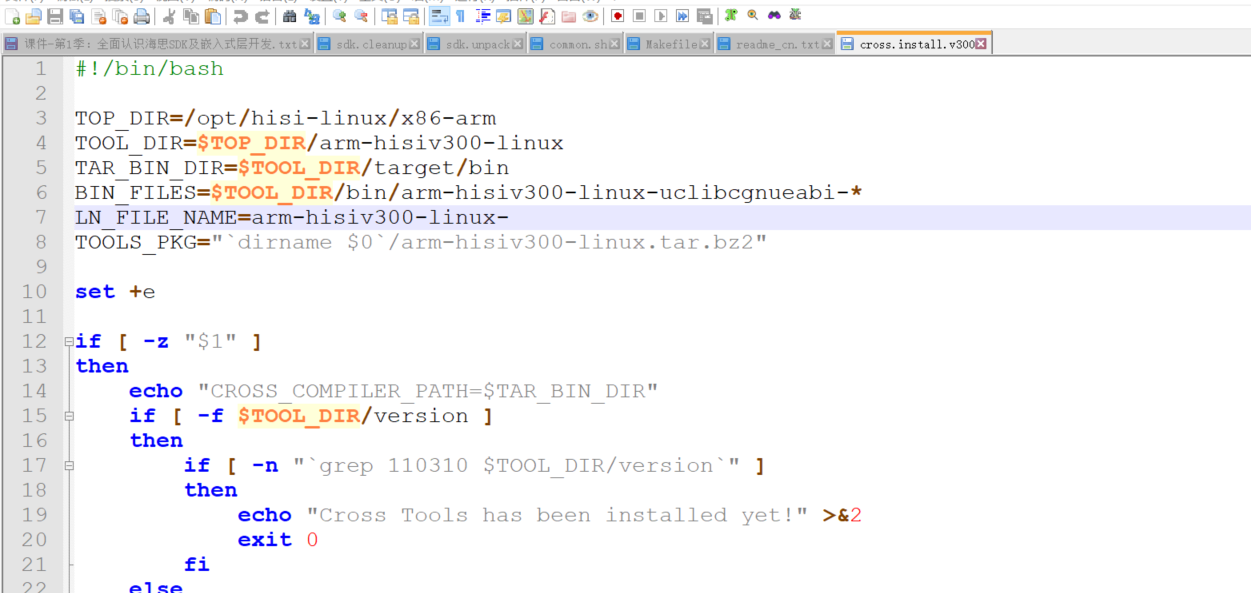The height and width of the screenshot is (593, 1251).
Task: Play back recorded macro icon
Action: tap(661, 16)
